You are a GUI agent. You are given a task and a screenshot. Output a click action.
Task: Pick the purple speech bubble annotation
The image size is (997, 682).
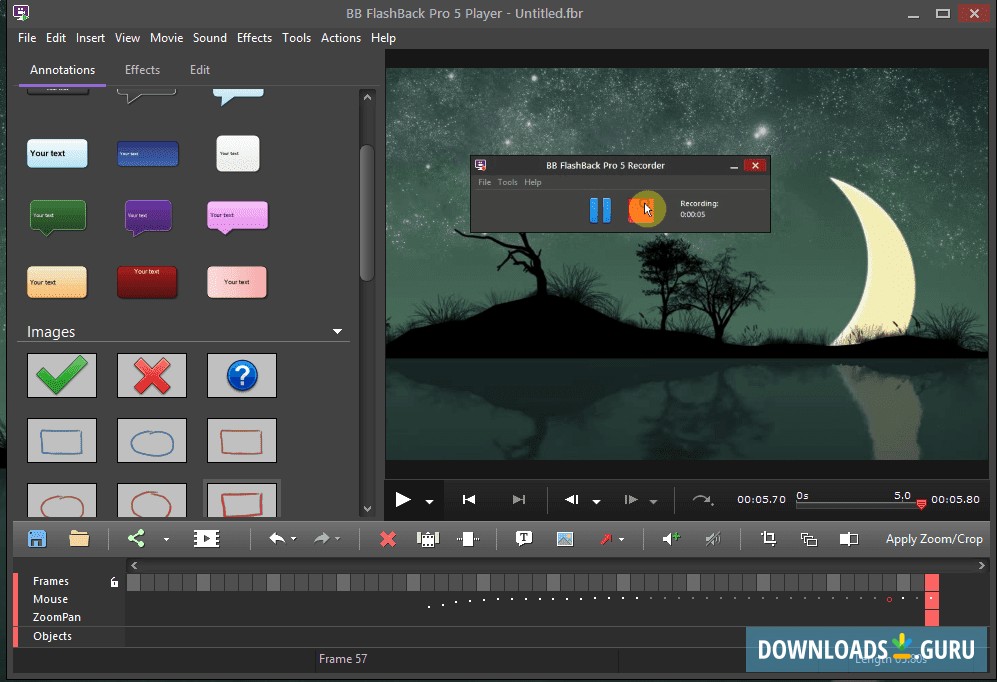point(148,217)
